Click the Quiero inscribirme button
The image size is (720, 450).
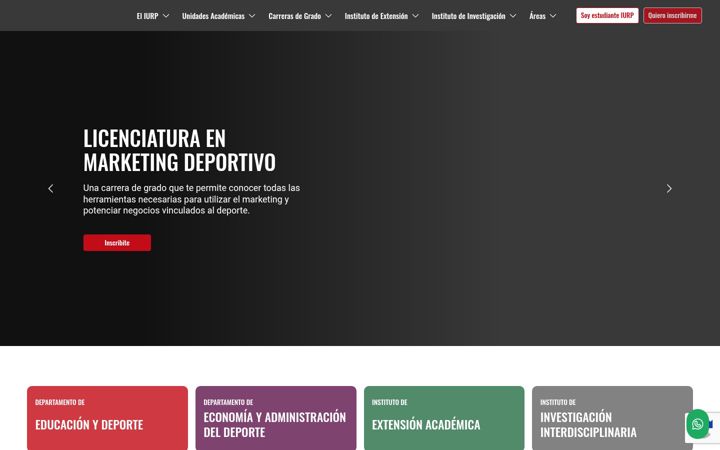[x=672, y=15]
